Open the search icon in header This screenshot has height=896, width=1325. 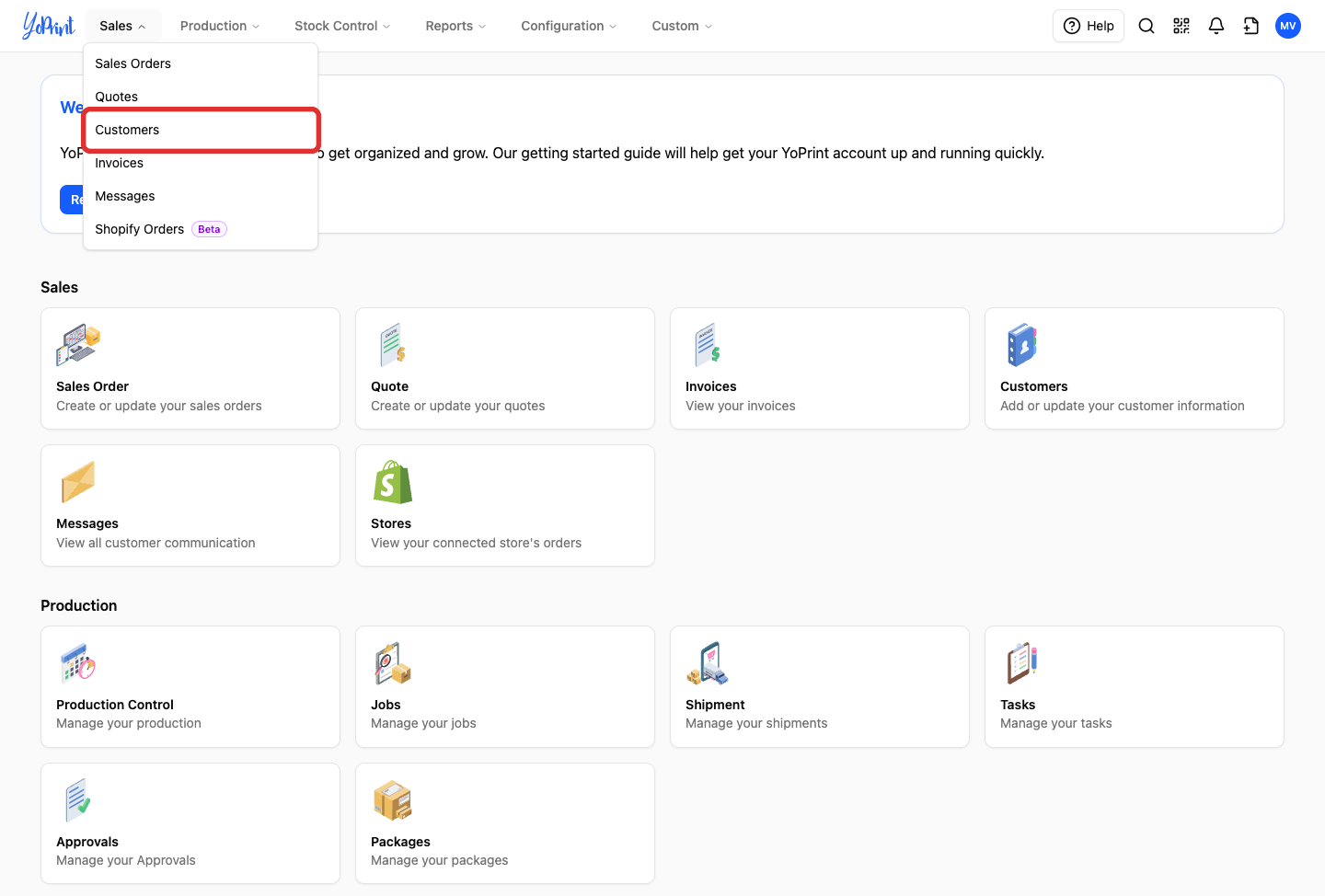pos(1146,26)
